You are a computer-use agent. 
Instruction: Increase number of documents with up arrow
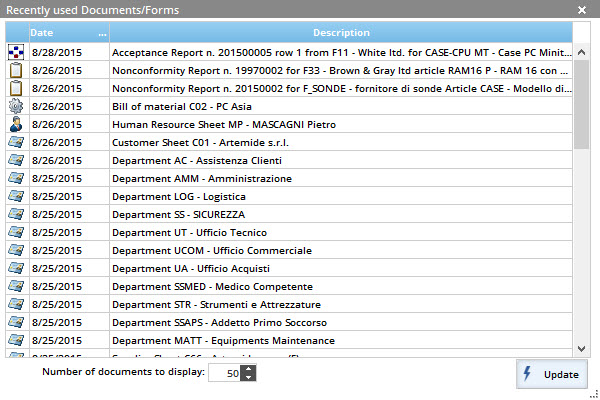tap(248, 369)
